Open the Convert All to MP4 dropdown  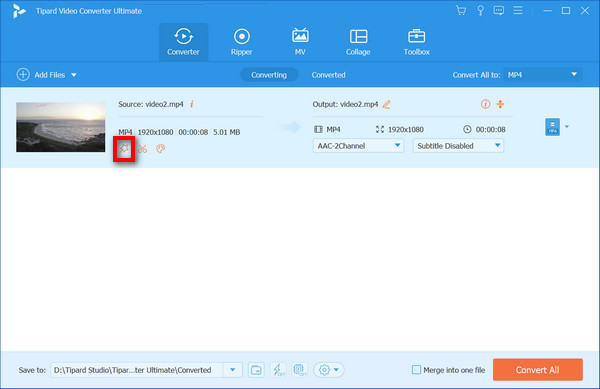tap(543, 75)
